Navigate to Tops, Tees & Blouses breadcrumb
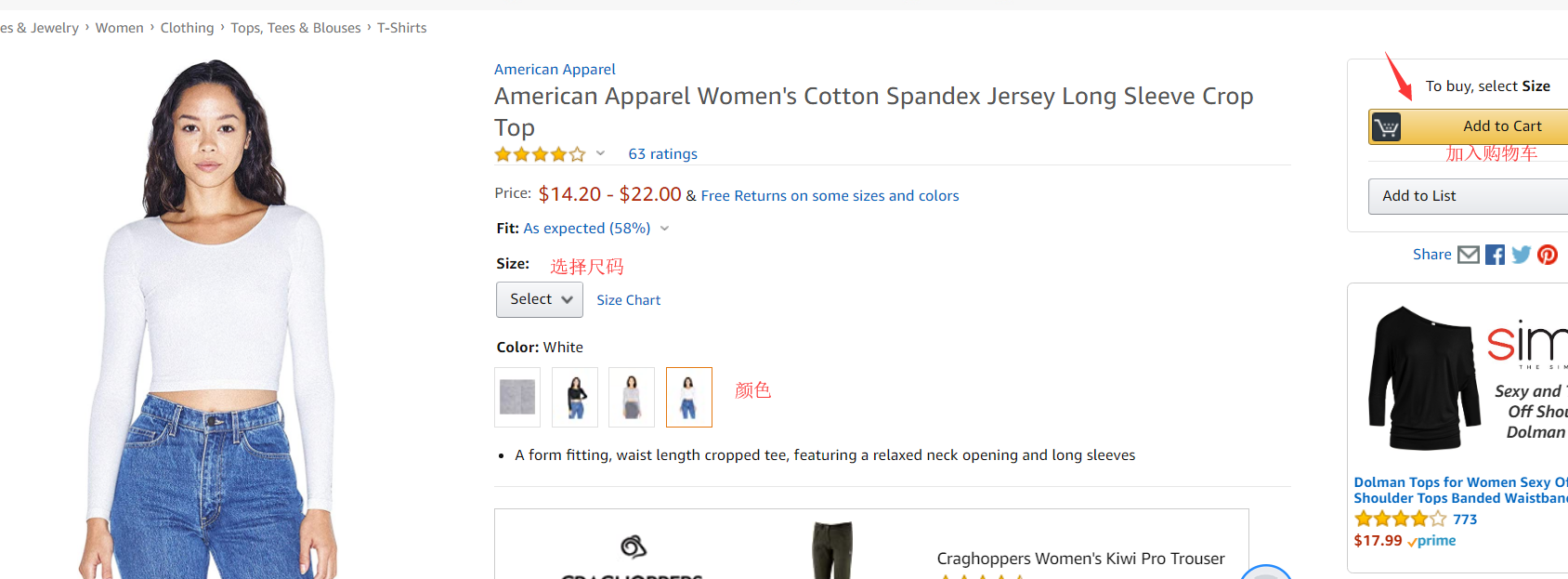The height and width of the screenshot is (579, 1568). (295, 28)
